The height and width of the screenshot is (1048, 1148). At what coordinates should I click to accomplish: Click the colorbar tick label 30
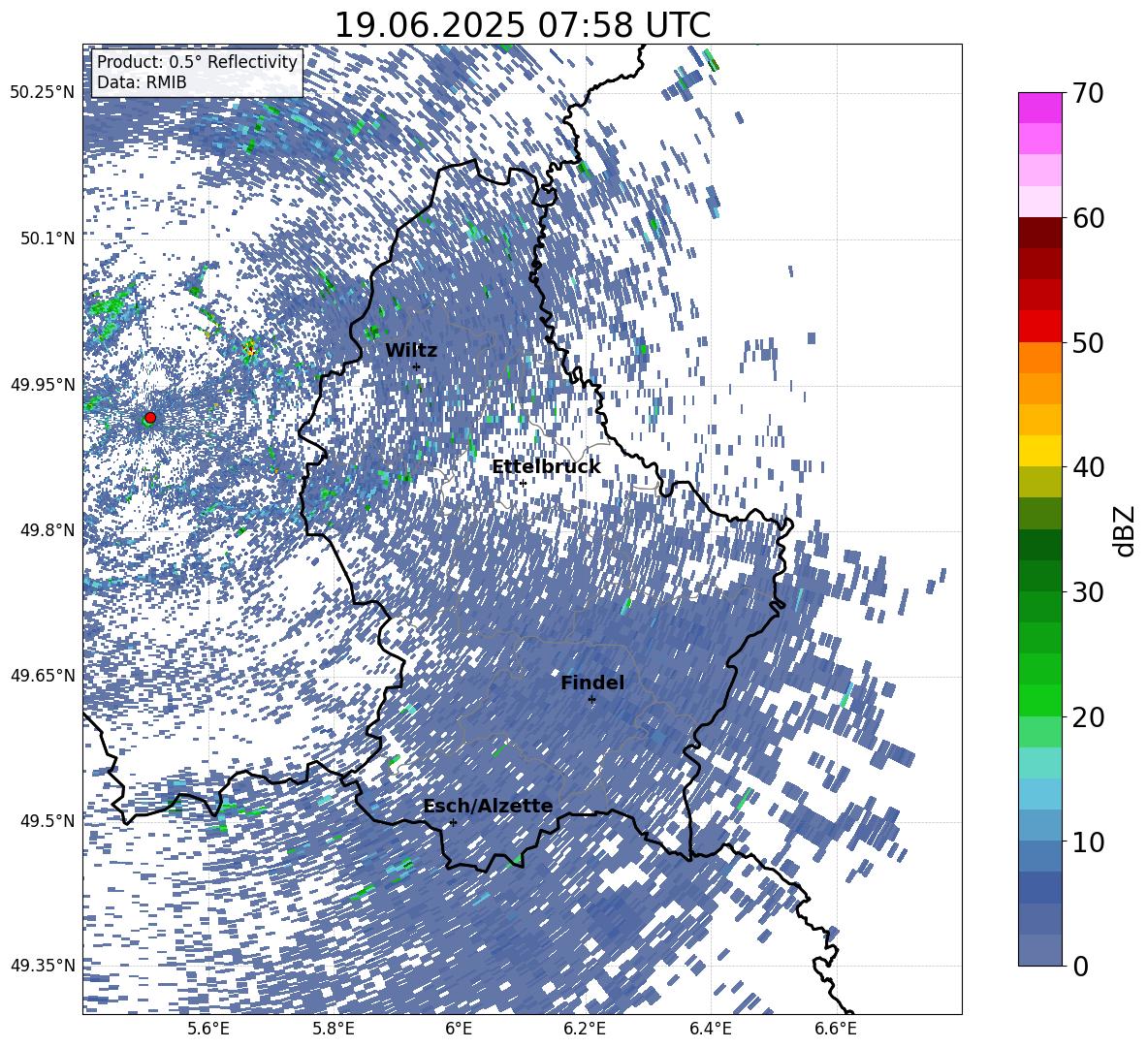(x=1088, y=592)
